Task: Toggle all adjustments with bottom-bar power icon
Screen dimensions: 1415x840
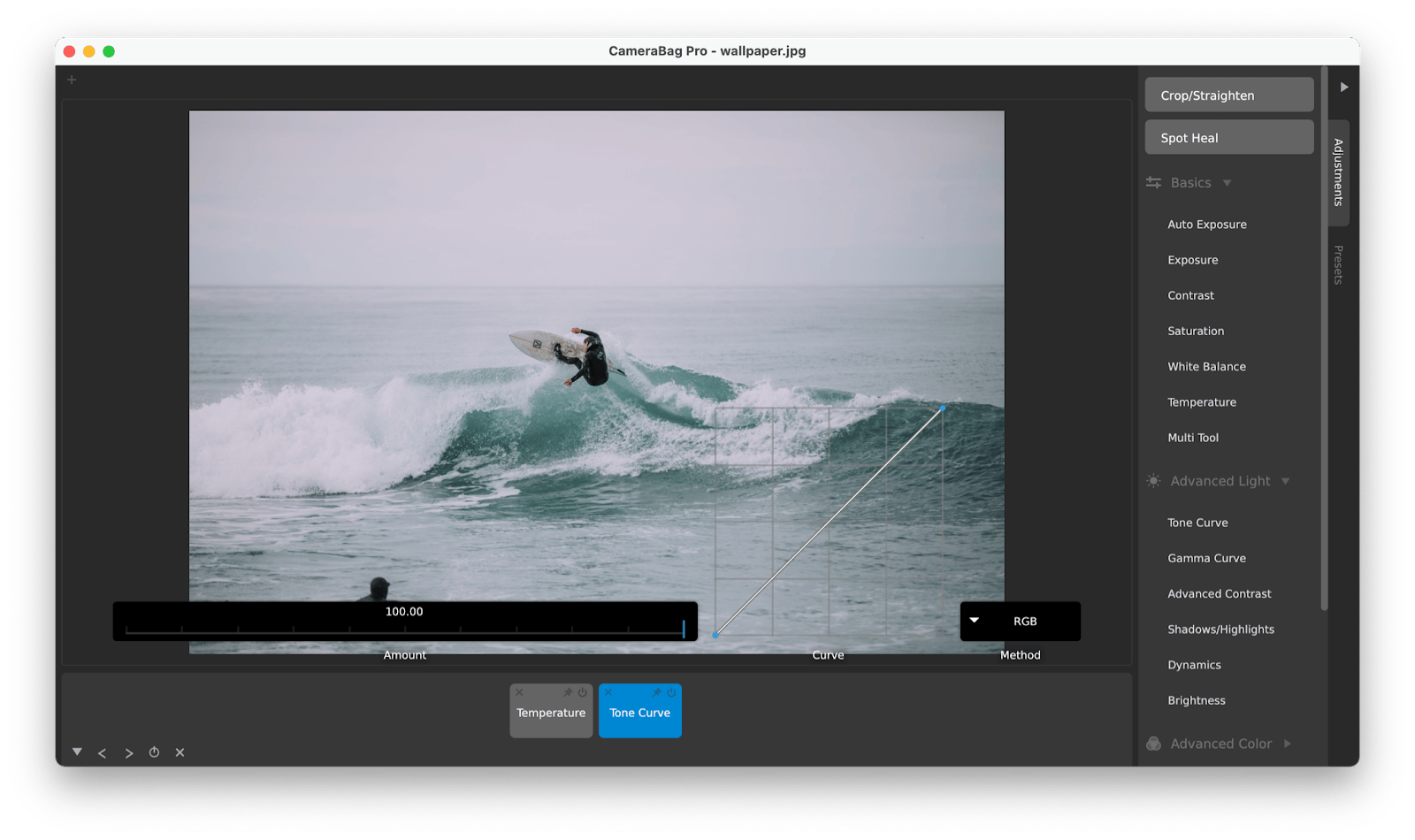Action: [154, 752]
